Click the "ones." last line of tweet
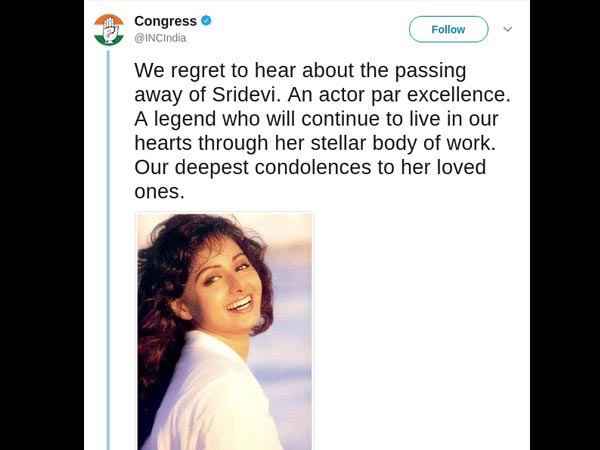600x450 pixels. coord(160,193)
